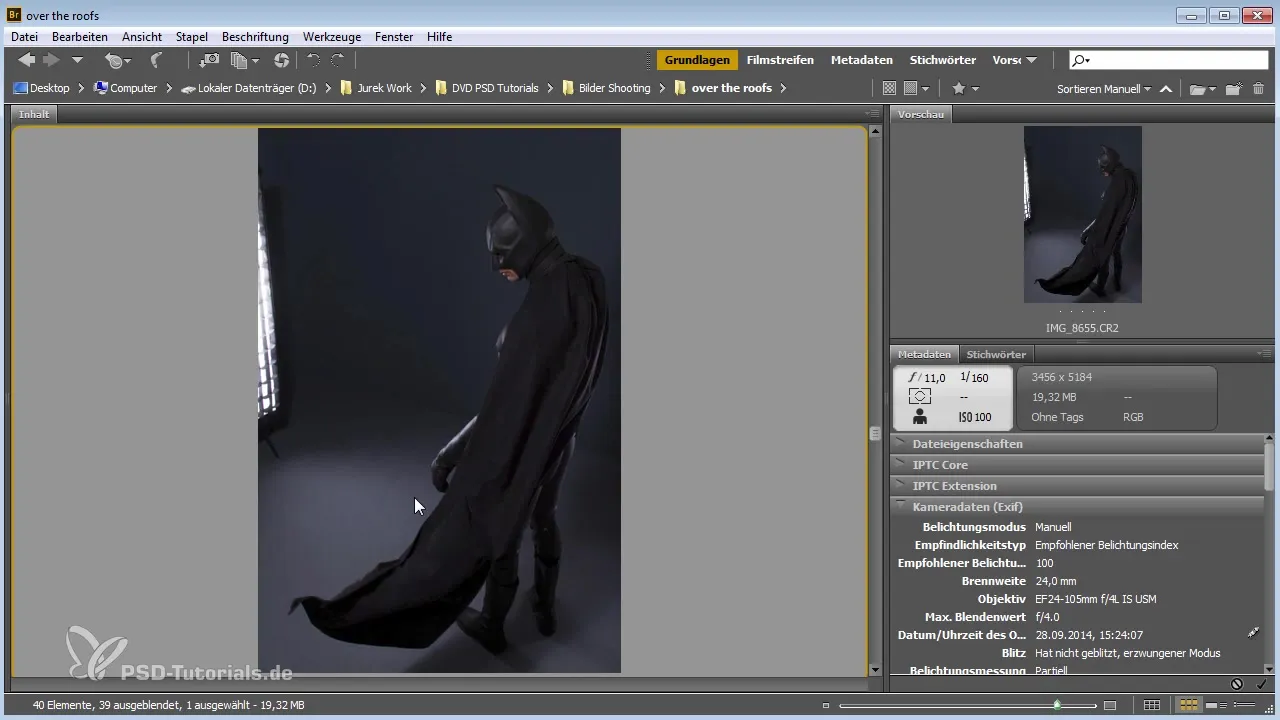Open the Hilfe menu
Screen dimensions: 1280x720
[x=439, y=37]
